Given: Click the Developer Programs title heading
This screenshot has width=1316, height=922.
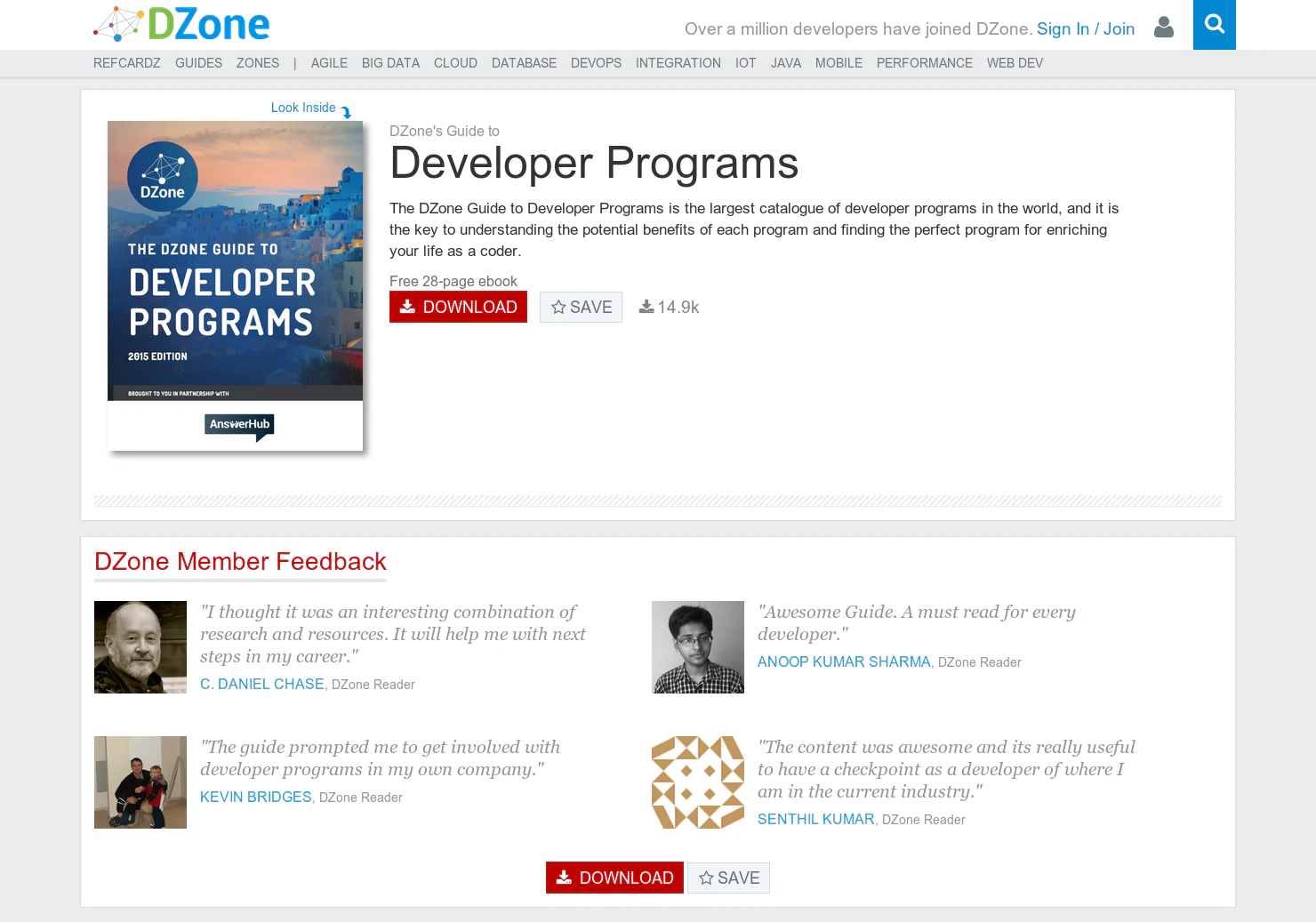Looking at the screenshot, I should pos(594,164).
